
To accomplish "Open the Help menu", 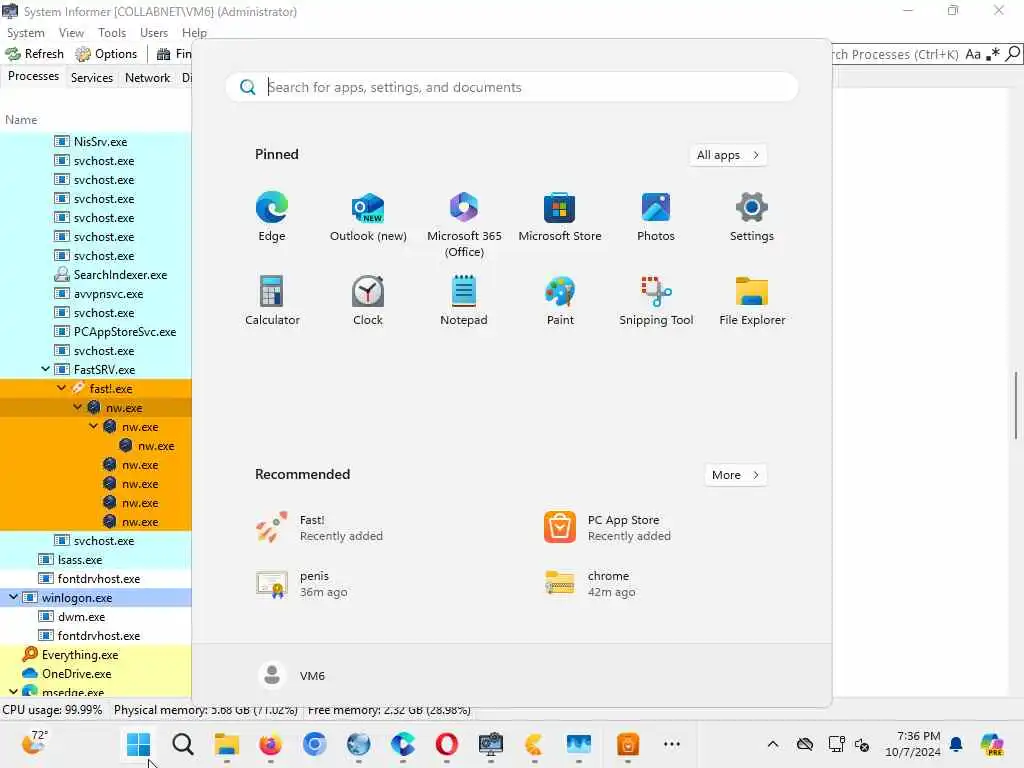I will pos(194,33).
